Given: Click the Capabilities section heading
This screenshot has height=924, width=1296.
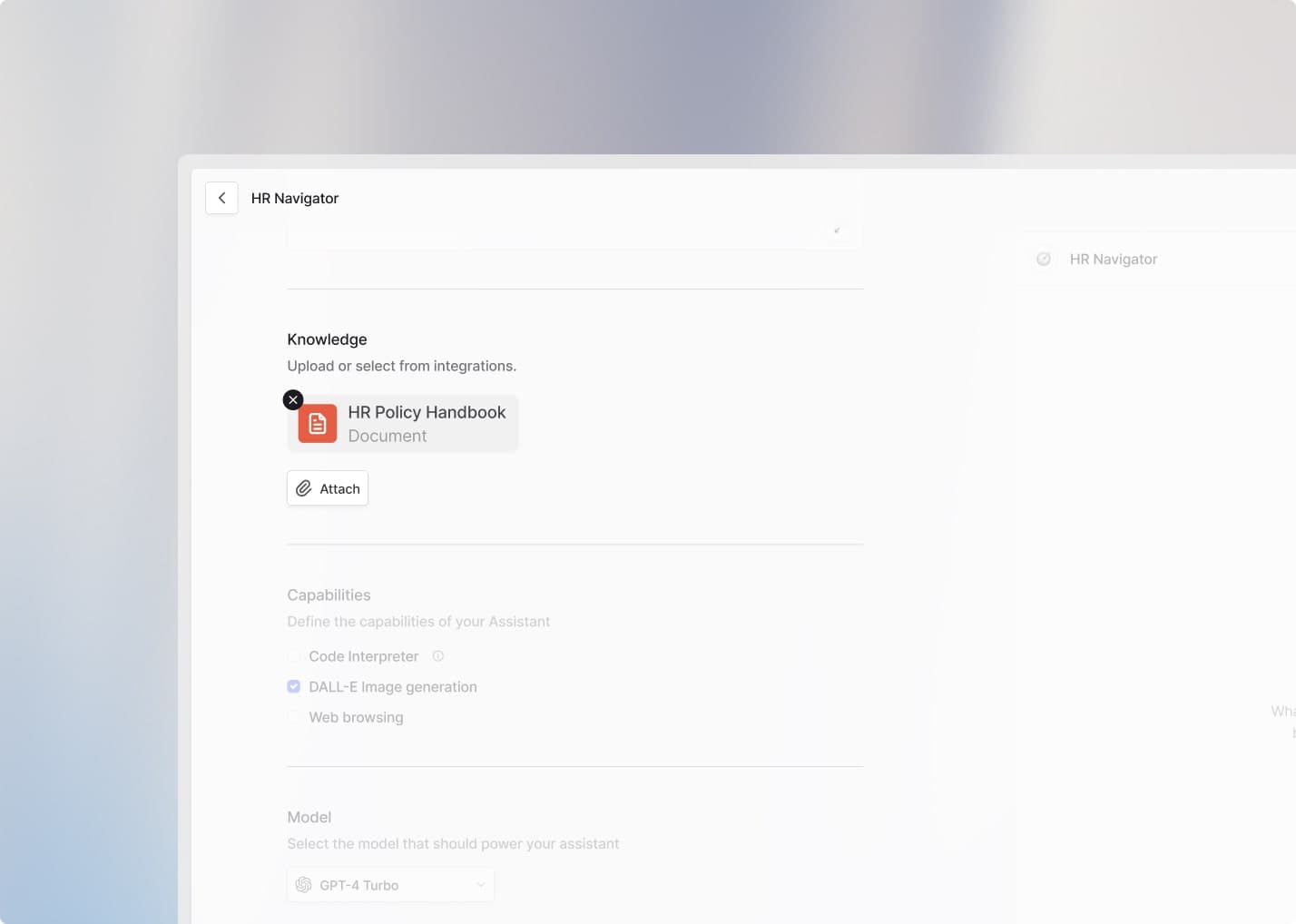Looking at the screenshot, I should tap(329, 595).
